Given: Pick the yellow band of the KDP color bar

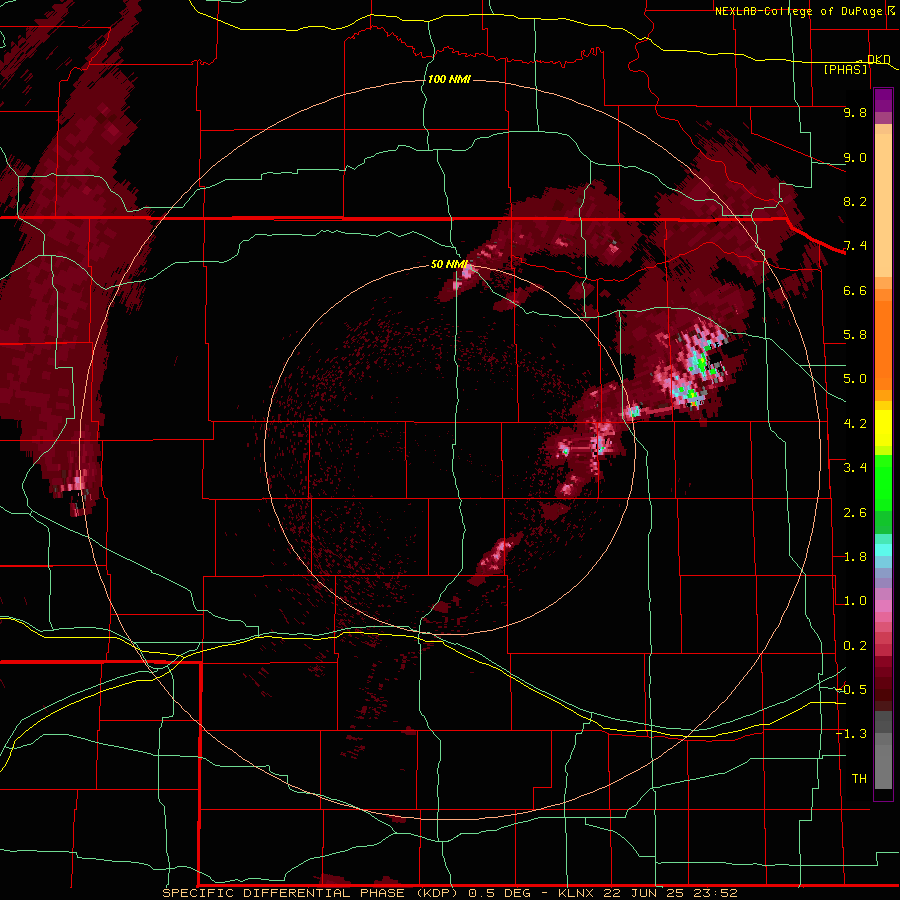Looking at the screenshot, I should 883,428.
